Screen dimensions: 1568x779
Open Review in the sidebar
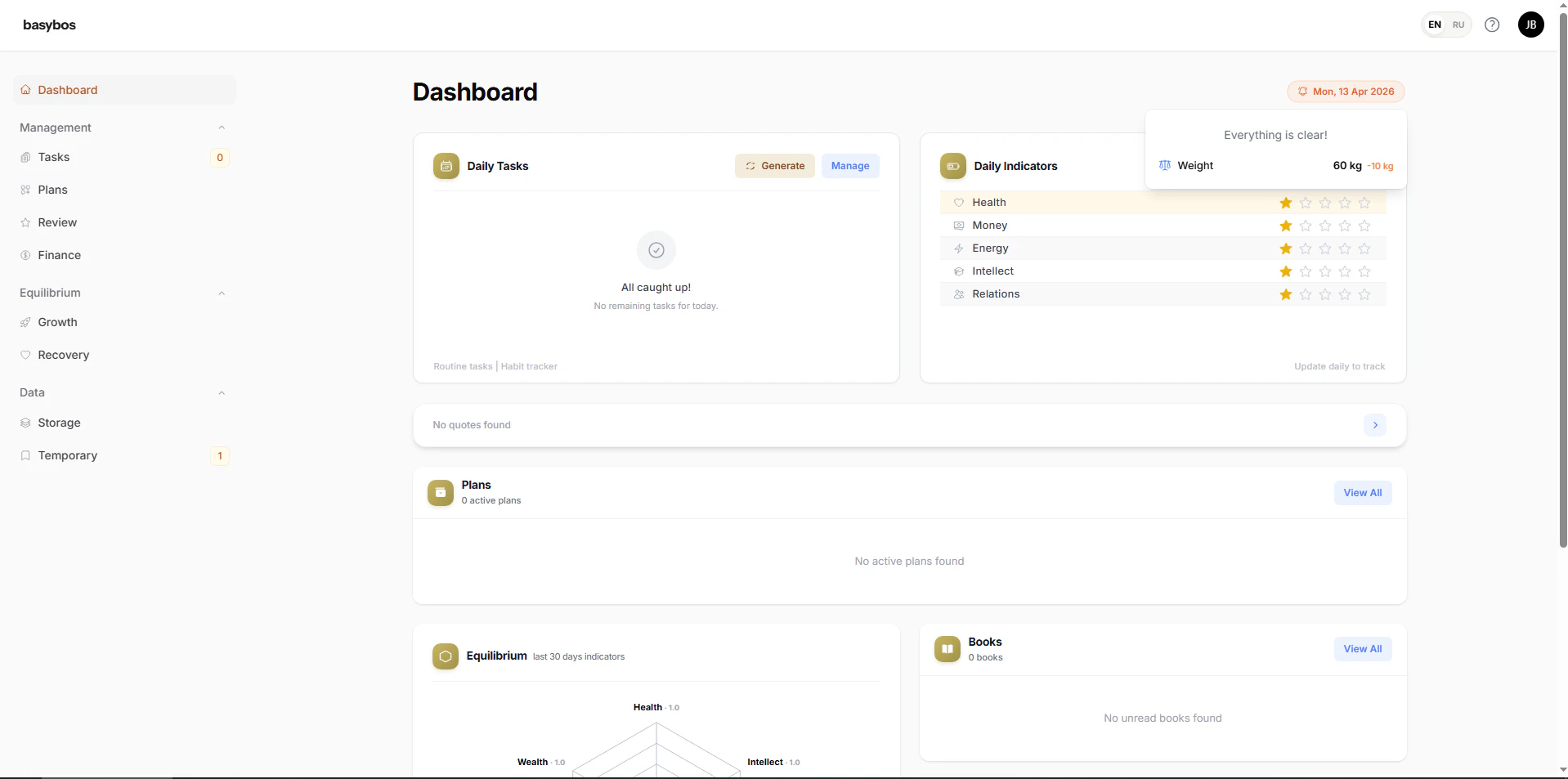[x=124, y=222]
